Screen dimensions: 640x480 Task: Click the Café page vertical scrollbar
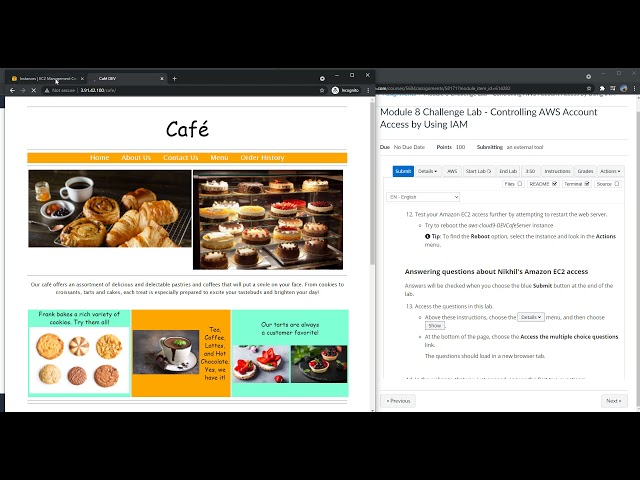pos(372,182)
